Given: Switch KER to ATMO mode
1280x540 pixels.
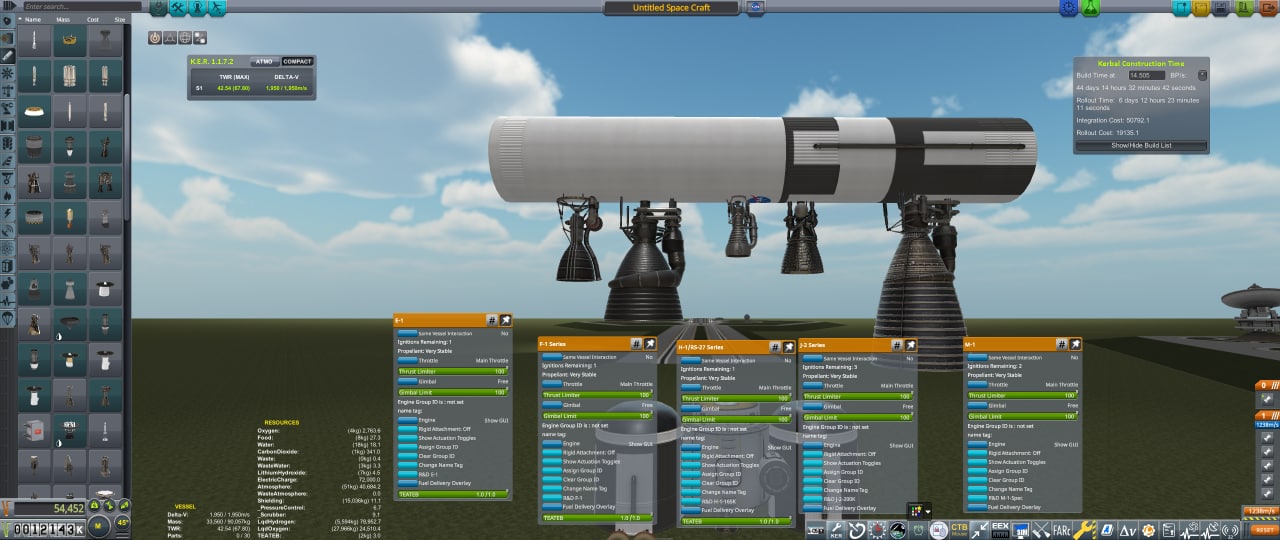Looking at the screenshot, I should (x=264, y=61).
